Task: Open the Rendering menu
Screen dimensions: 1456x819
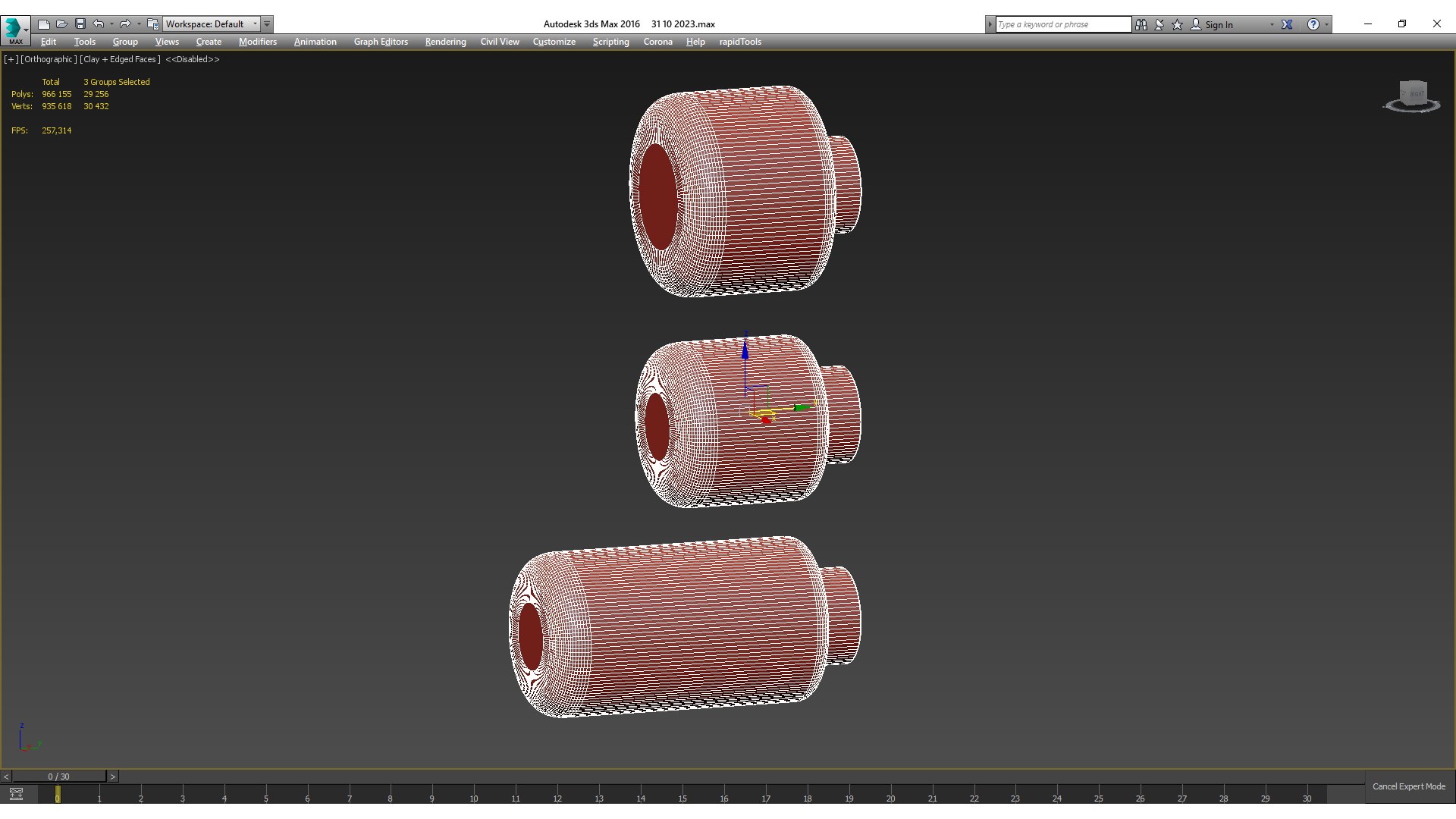Action: click(445, 42)
